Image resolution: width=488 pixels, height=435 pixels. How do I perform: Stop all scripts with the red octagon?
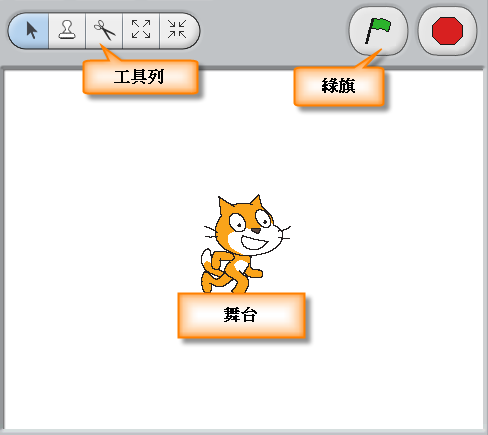[x=447, y=31]
